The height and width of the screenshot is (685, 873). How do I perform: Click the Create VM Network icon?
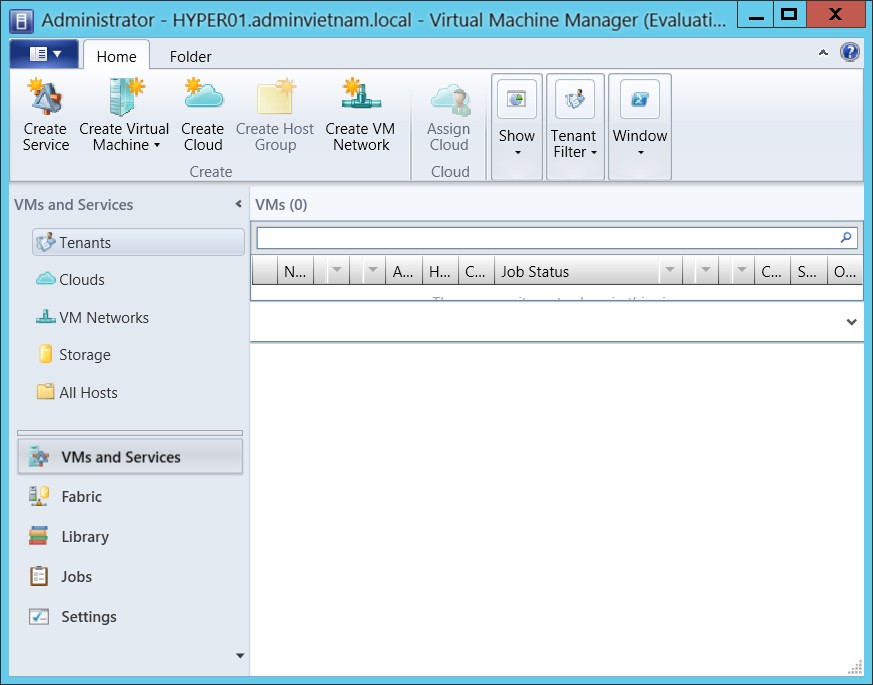point(361,94)
